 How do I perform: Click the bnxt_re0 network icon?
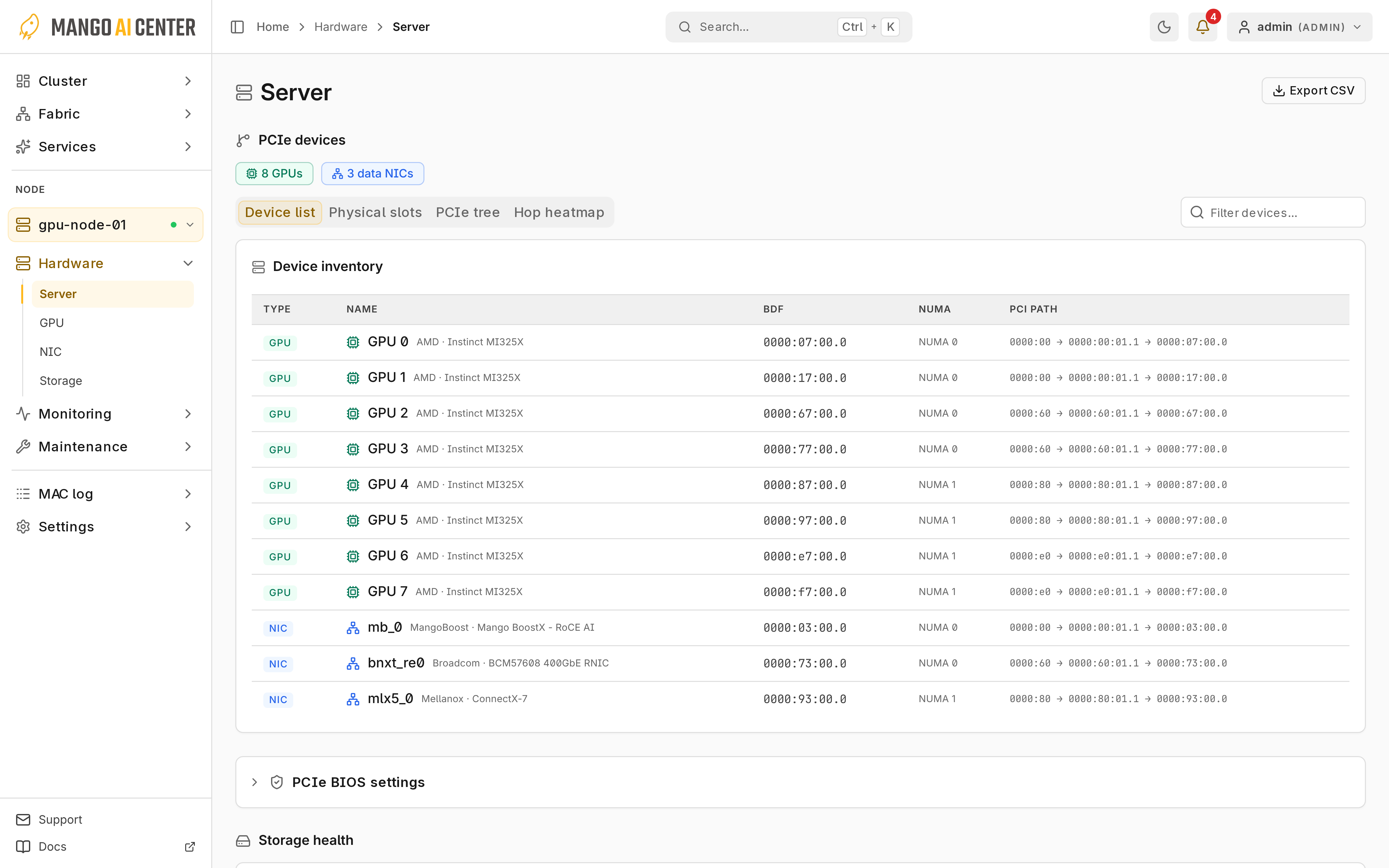pyautogui.click(x=353, y=663)
